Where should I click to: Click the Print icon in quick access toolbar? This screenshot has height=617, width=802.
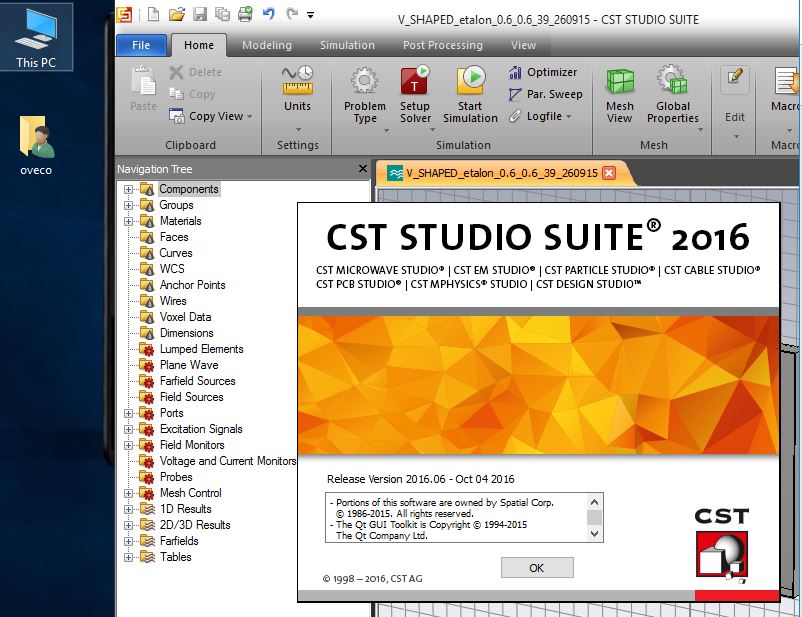point(246,14)
